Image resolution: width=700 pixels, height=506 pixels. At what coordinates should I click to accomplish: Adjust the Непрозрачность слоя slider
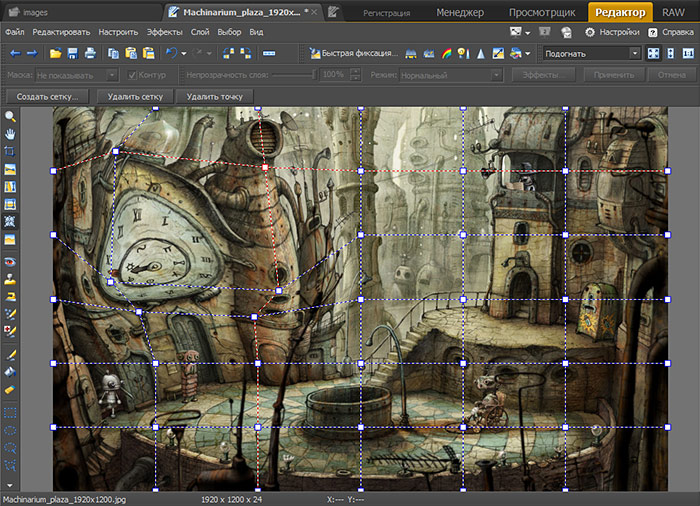294,75
